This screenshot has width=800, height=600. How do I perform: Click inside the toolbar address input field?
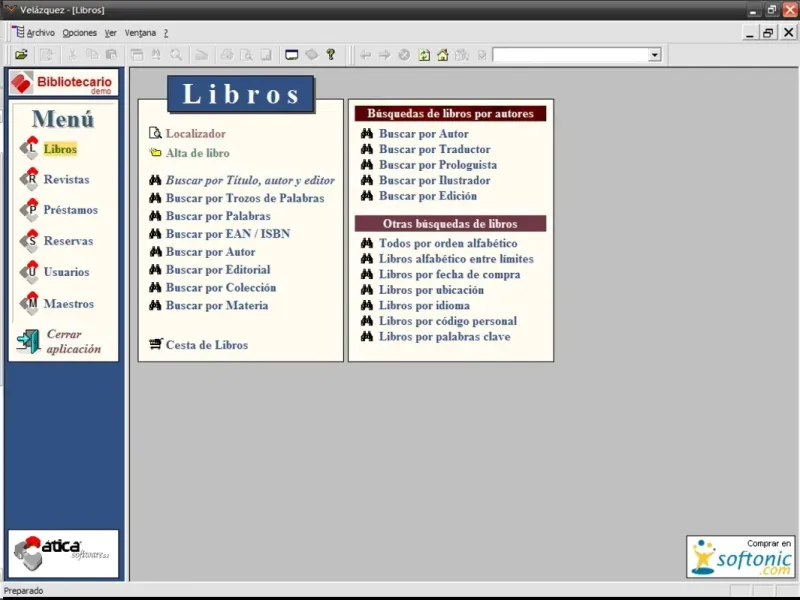click(x=570, y=55)
